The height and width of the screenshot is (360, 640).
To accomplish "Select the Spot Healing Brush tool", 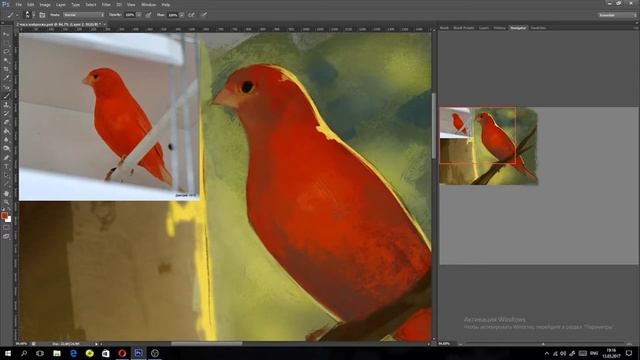I will coord(6,87).
